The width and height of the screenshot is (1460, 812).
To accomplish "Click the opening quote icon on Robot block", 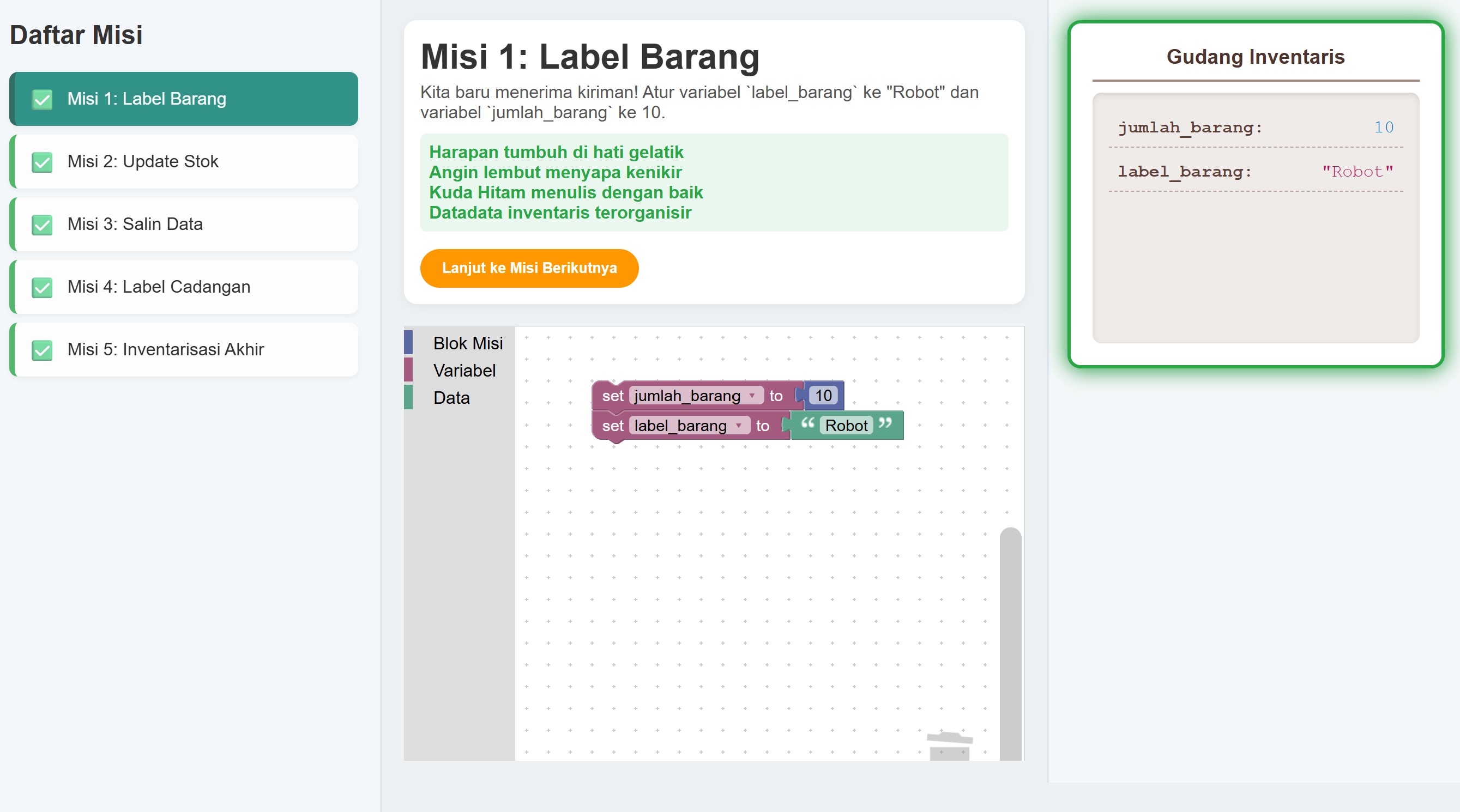I will click(807, 423).
